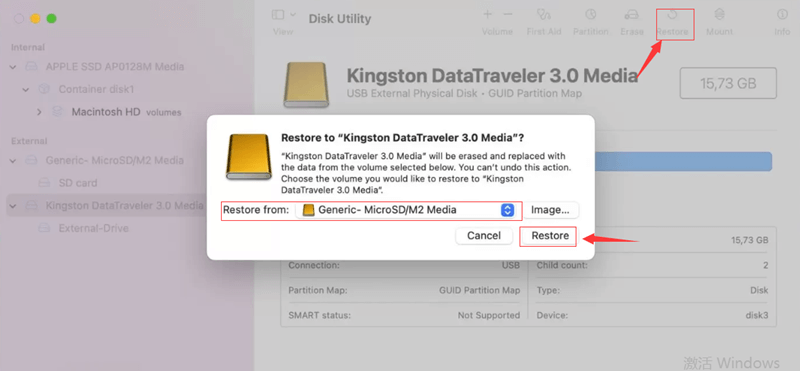Click the Device: disk3 row
This screenshot has width=800, height=371.
652,315
